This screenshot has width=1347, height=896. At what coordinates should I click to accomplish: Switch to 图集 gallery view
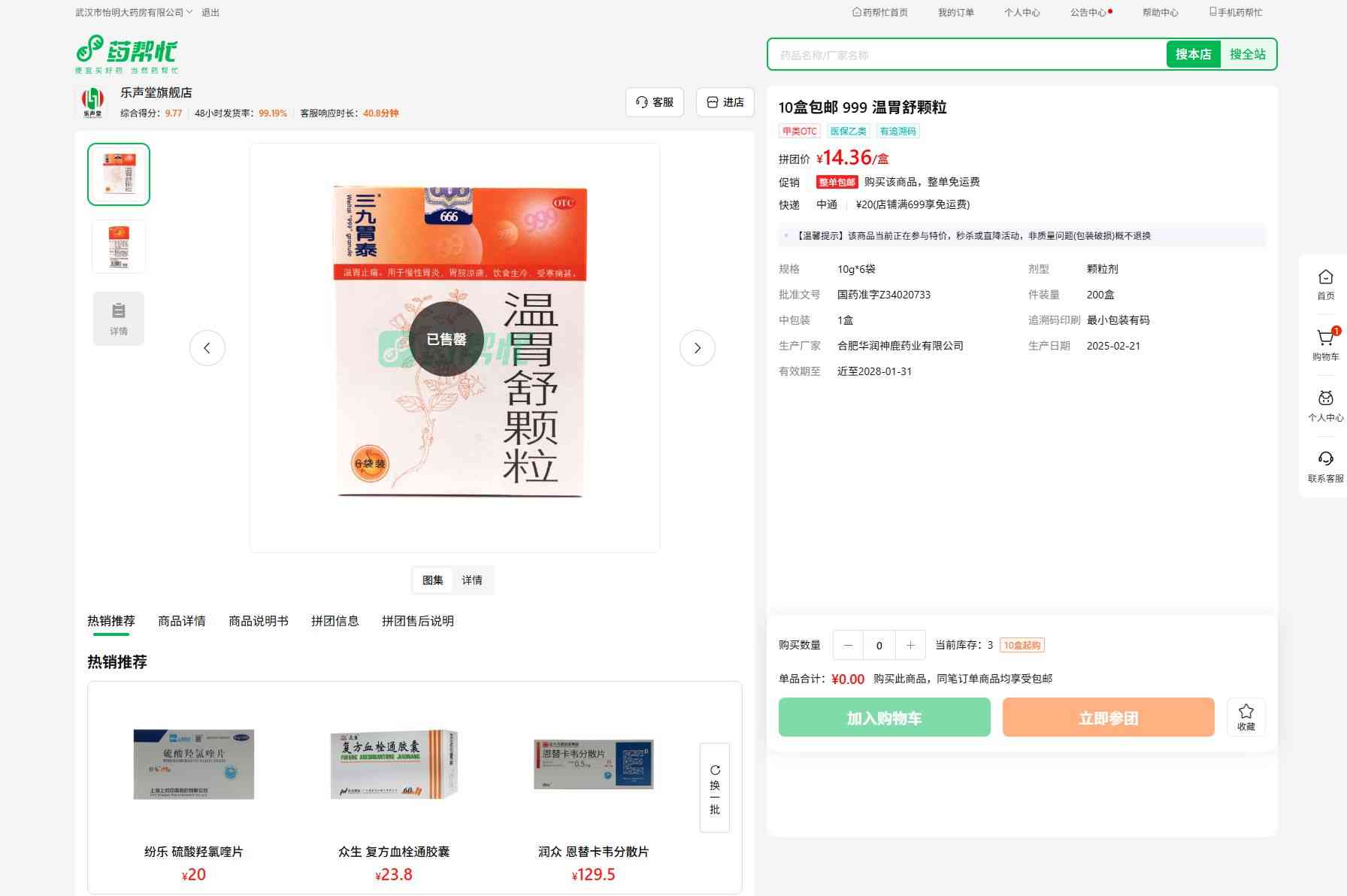433,580
